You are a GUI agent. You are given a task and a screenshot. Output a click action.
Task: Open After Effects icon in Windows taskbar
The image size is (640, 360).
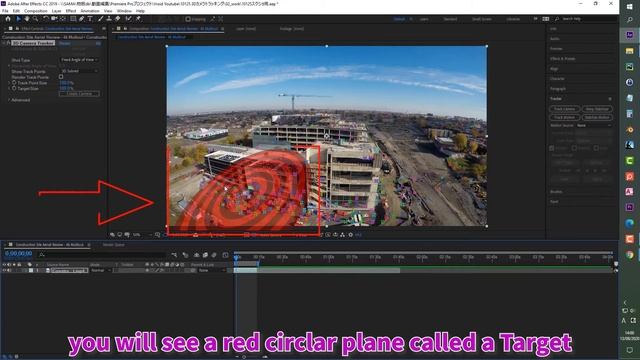[x=629, y=35]
